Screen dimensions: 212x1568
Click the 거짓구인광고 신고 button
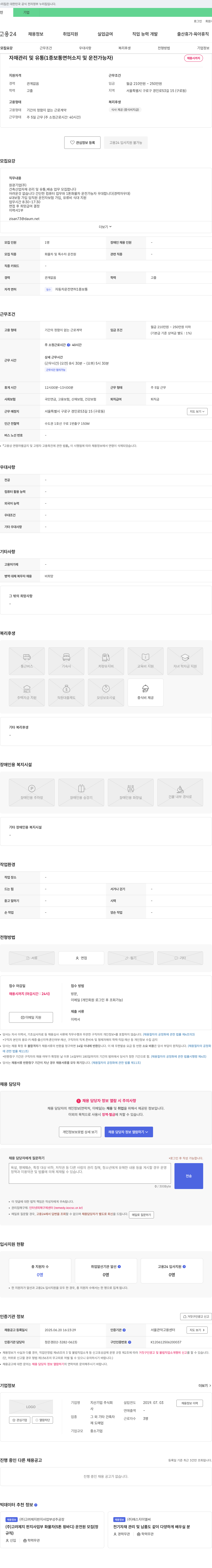[x=196, y=1317]
